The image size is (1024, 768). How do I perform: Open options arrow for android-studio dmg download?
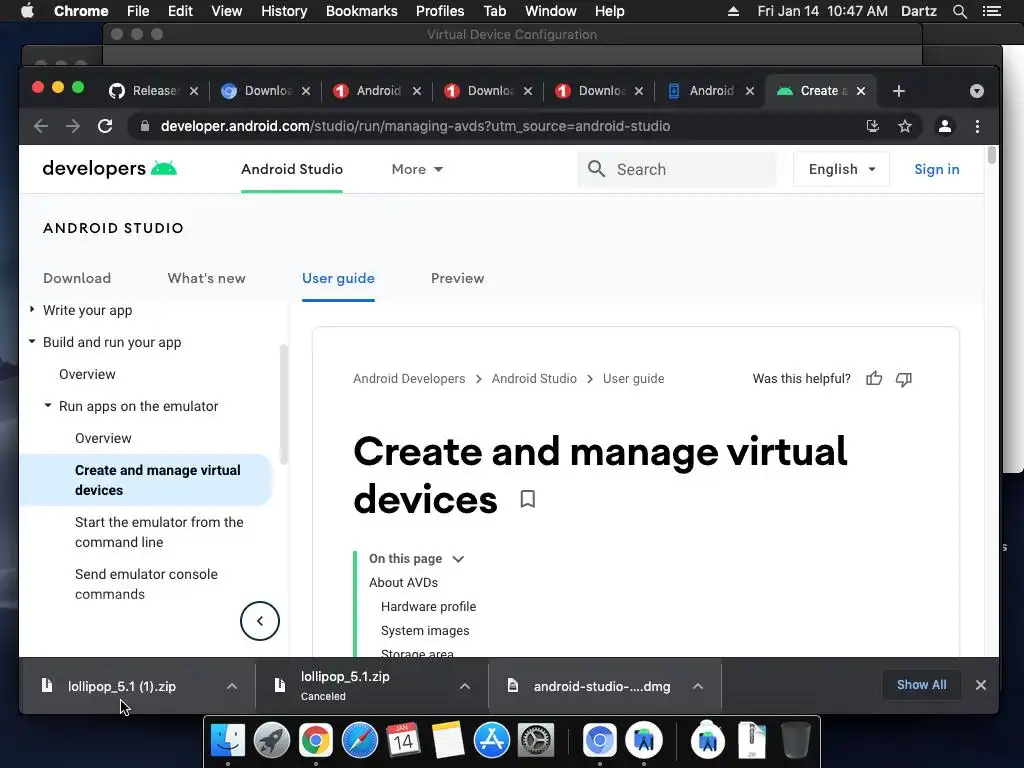tap(698, 686)
